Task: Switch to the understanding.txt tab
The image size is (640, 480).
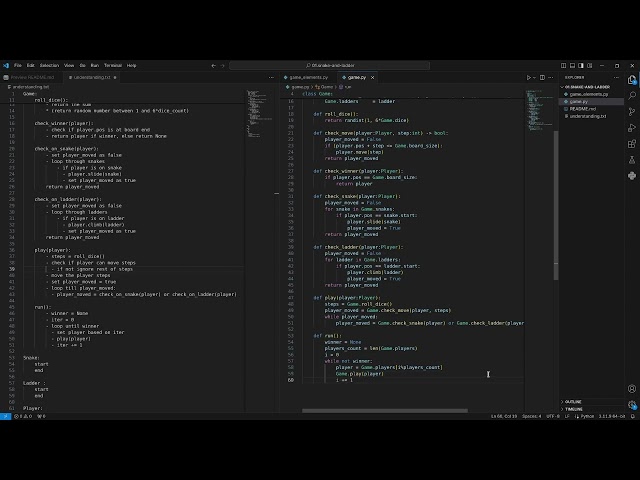Action: 92,77
